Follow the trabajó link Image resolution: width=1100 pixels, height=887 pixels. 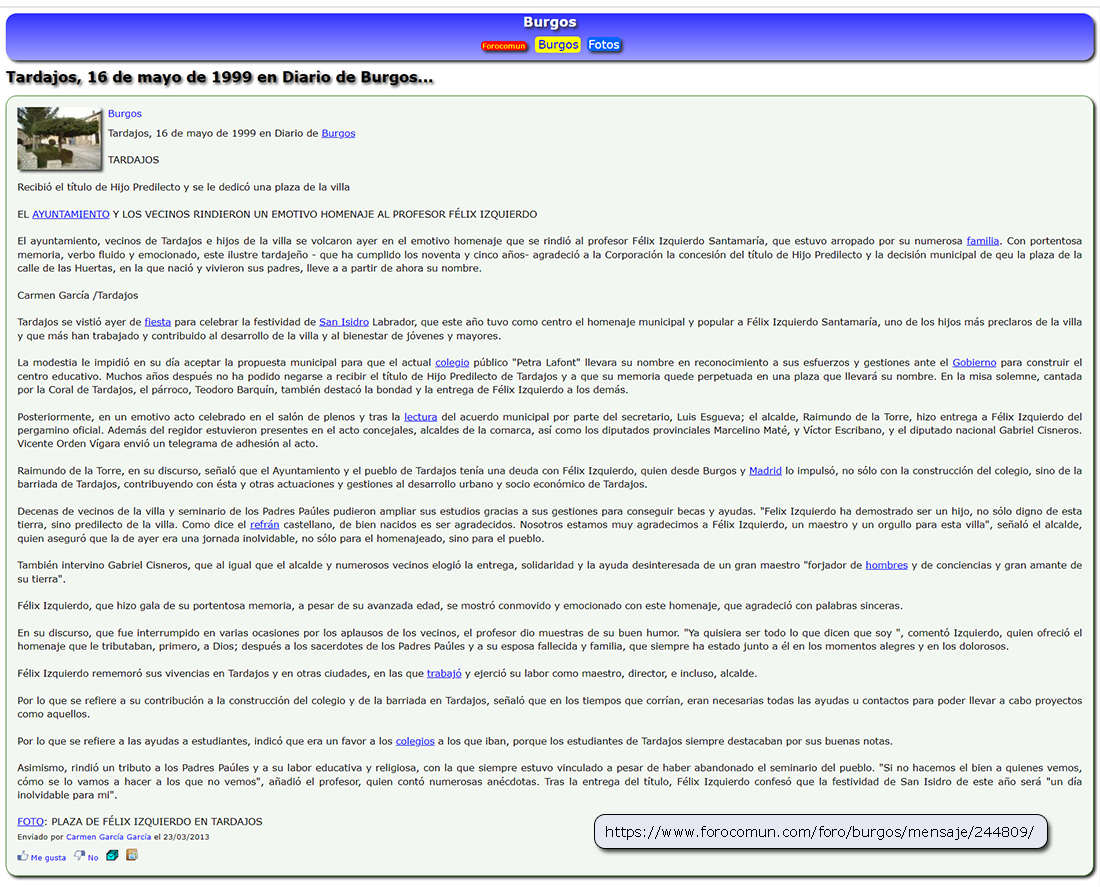[x=444, y=674]
